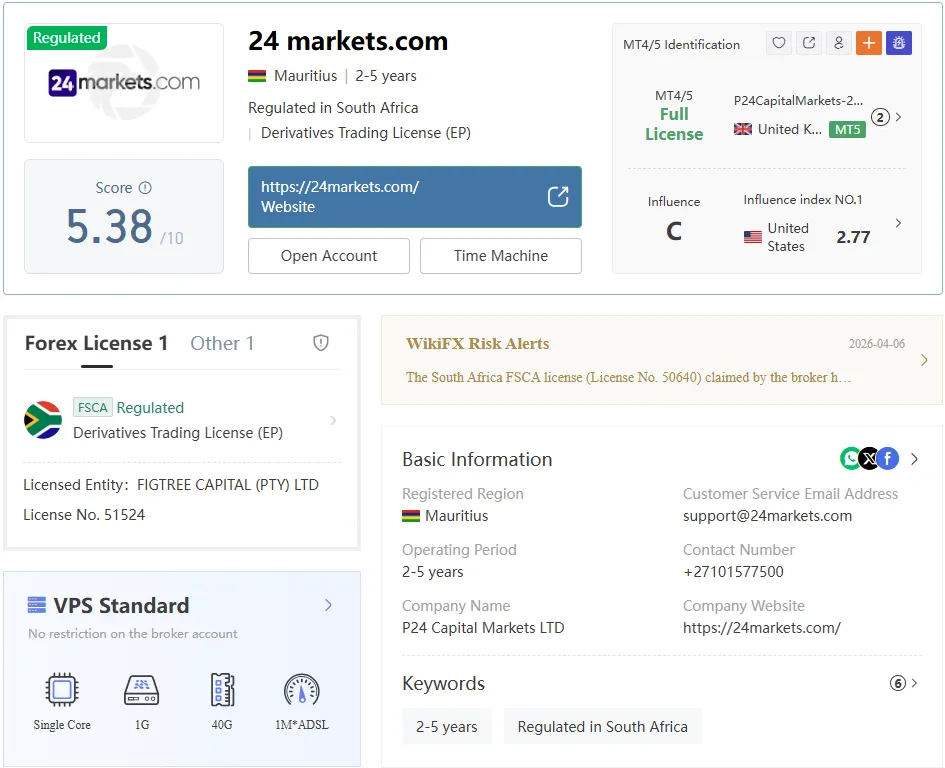The image size is (945, 768).
Task: Expand the MT4/5 Full License row chevron
Action: [x=899, y=117]
